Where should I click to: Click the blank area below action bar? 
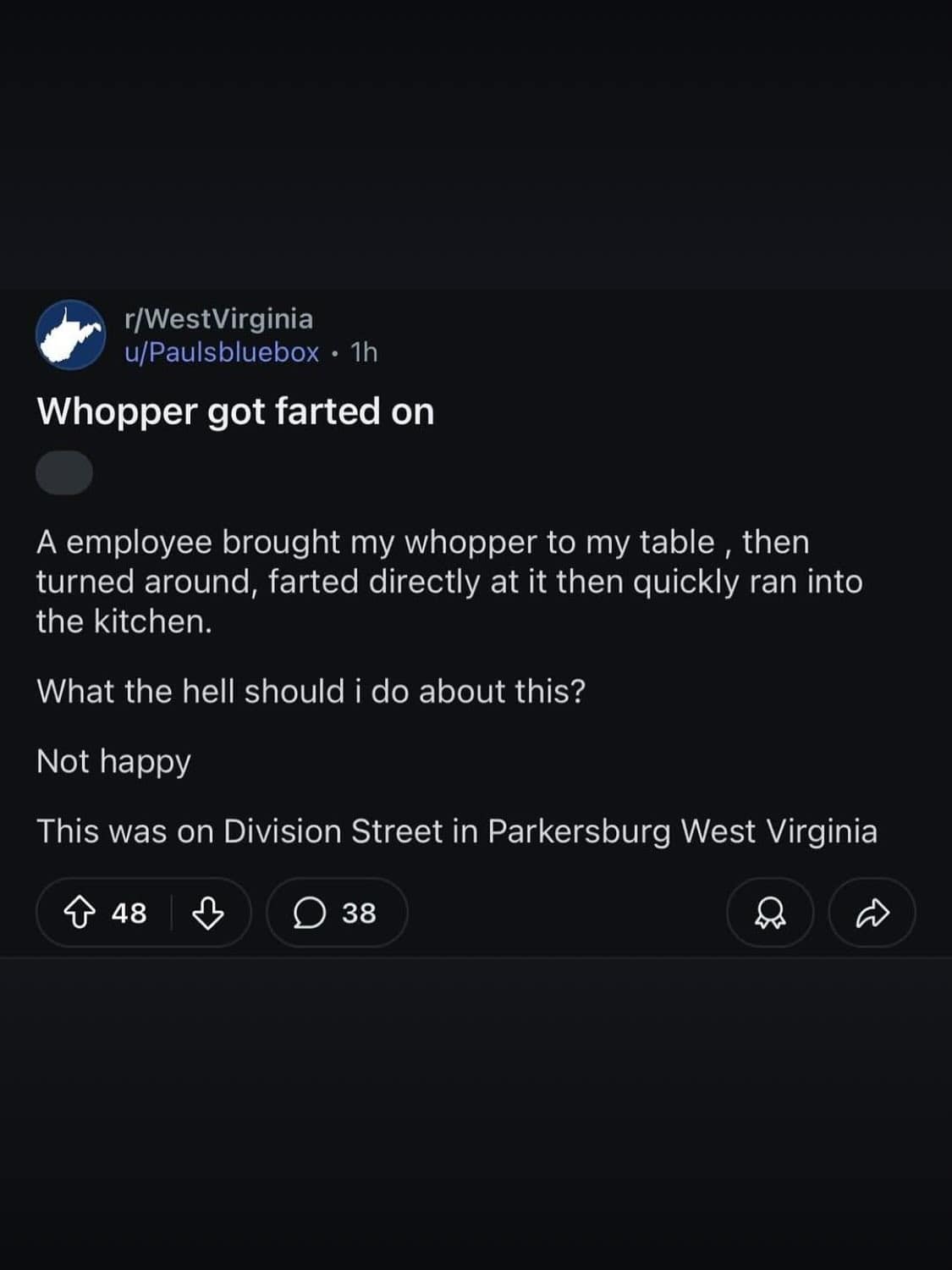point(476,1109)
